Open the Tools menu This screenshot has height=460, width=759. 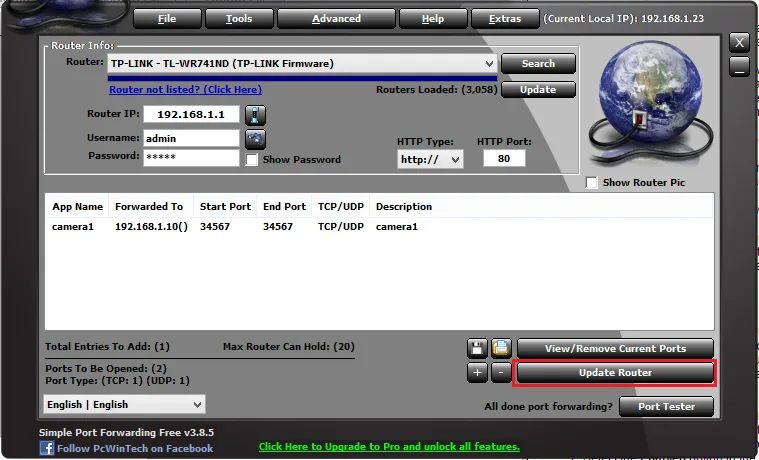(239, 18)
